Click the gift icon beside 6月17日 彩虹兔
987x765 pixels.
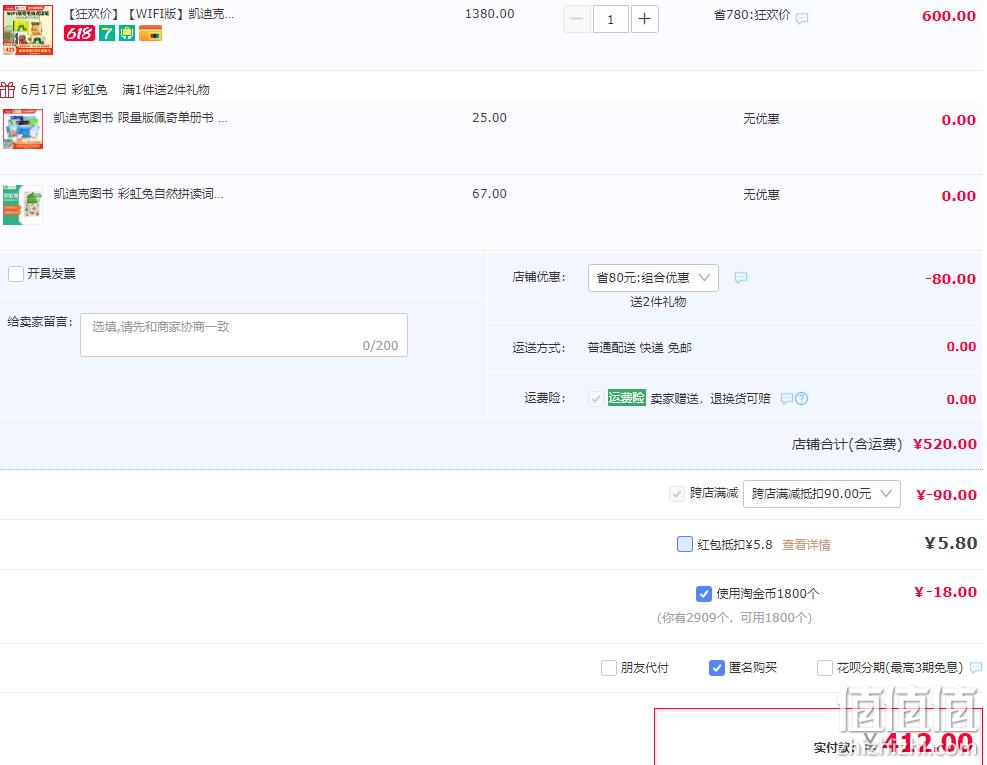(x=8, y=89)
